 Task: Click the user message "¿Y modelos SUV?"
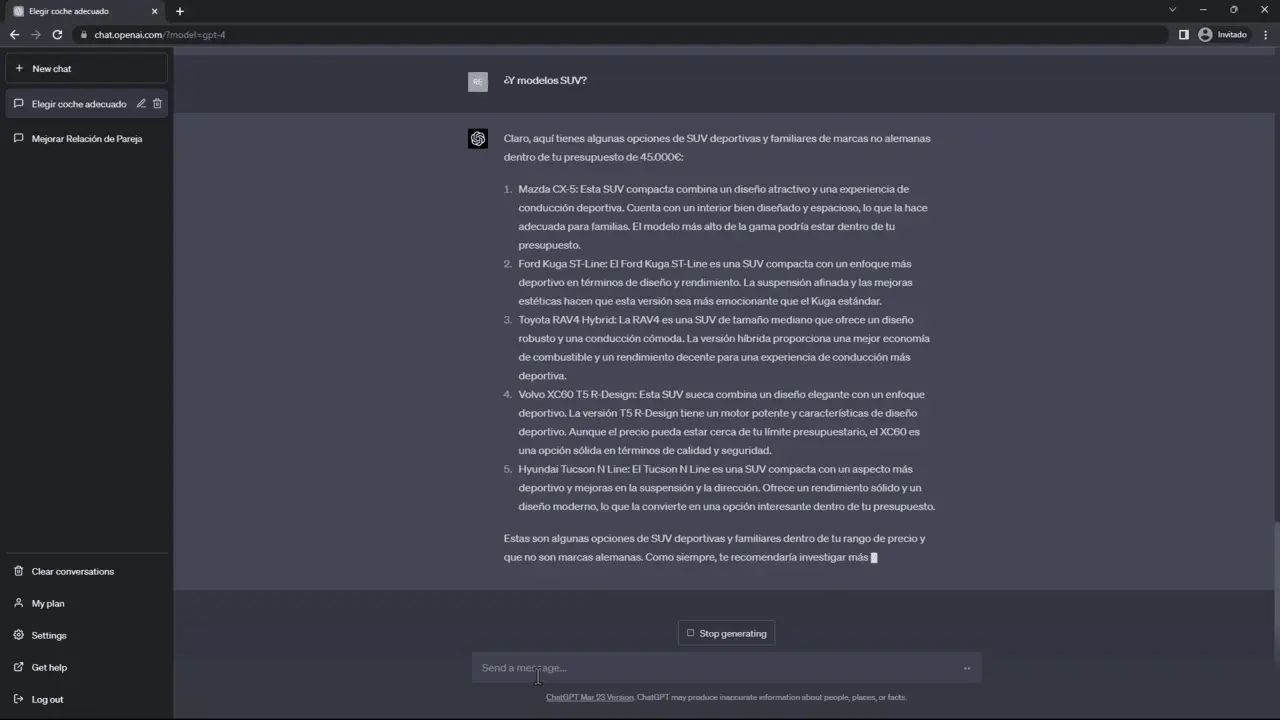pyautogui.click(x=545, y=80)
